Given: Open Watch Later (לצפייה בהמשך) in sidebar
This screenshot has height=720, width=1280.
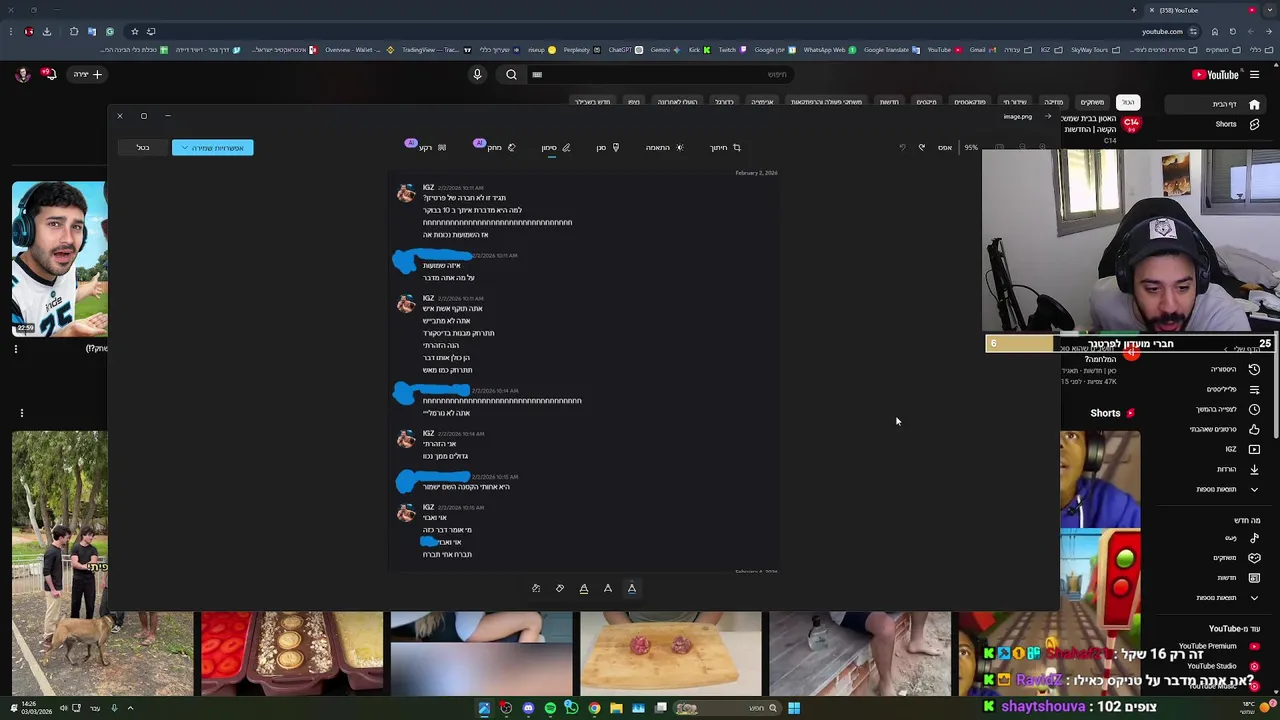Looking at the screenshot, I should (1228, 409).
